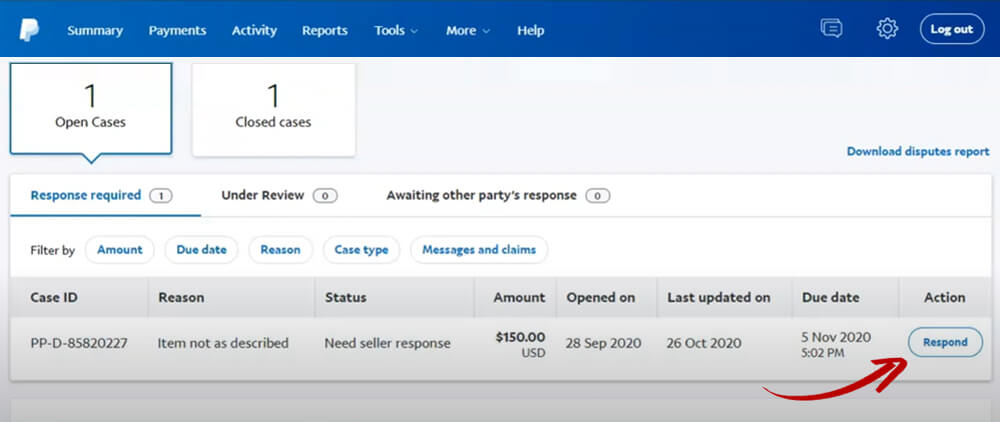The width and height of the screenshot is (1000, 422).
Task: Open the Case type filter
Action: pyautogui.click(x=362, y=250)
